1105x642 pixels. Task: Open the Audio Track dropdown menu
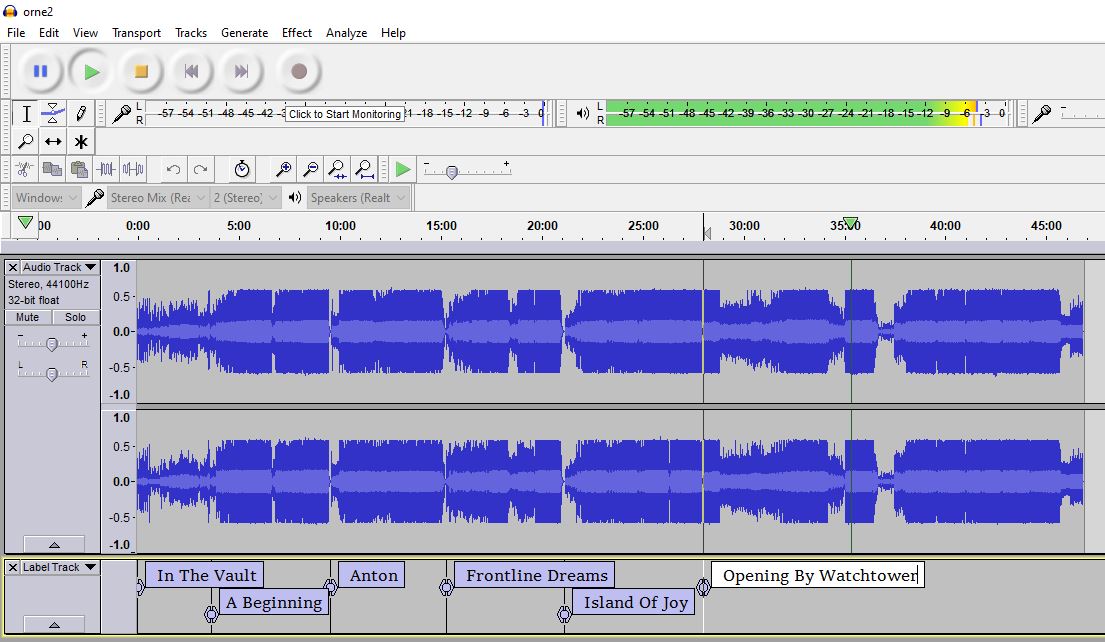pos(59,268)
